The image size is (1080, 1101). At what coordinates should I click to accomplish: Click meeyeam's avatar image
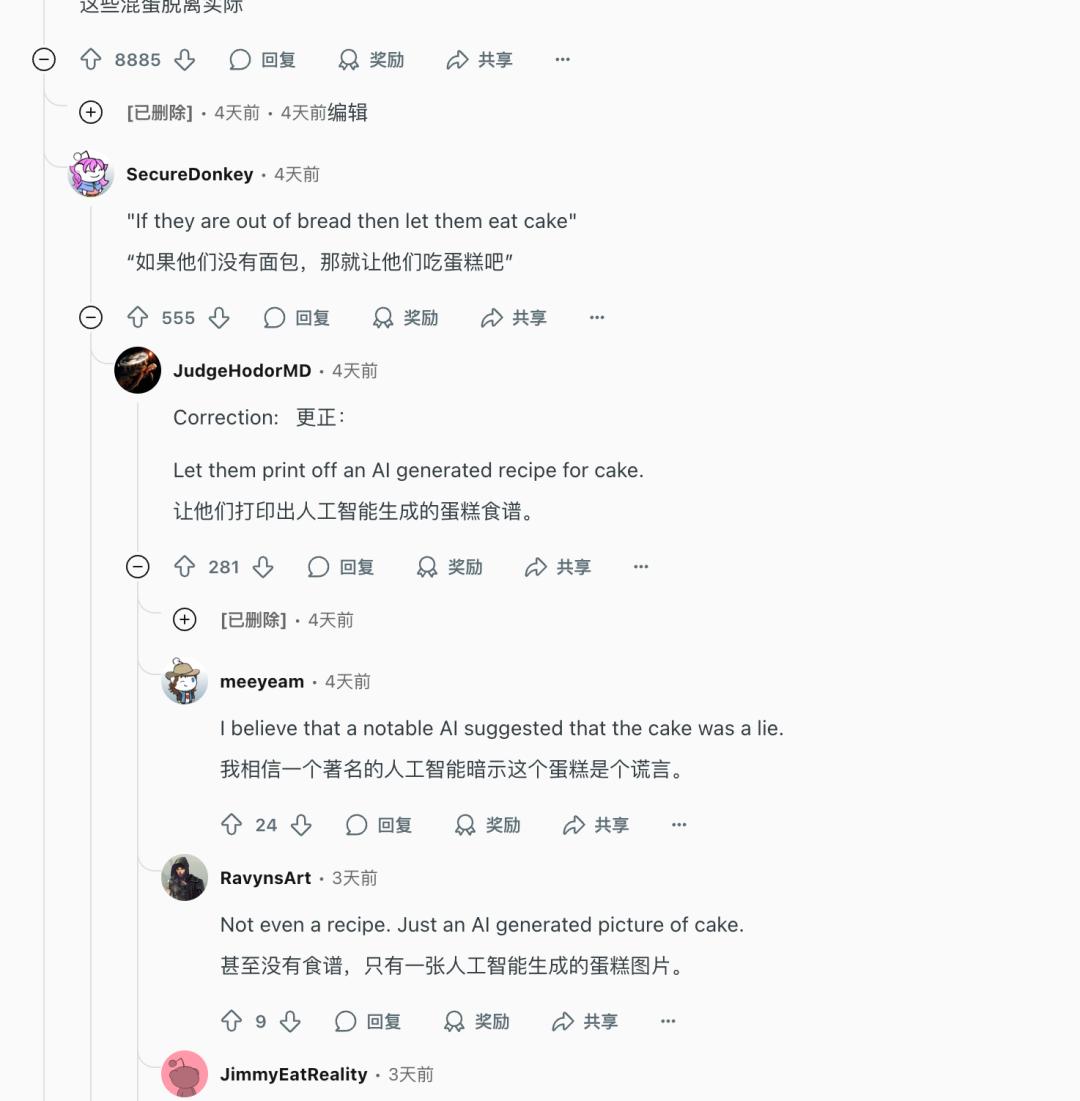pos(185,681)
